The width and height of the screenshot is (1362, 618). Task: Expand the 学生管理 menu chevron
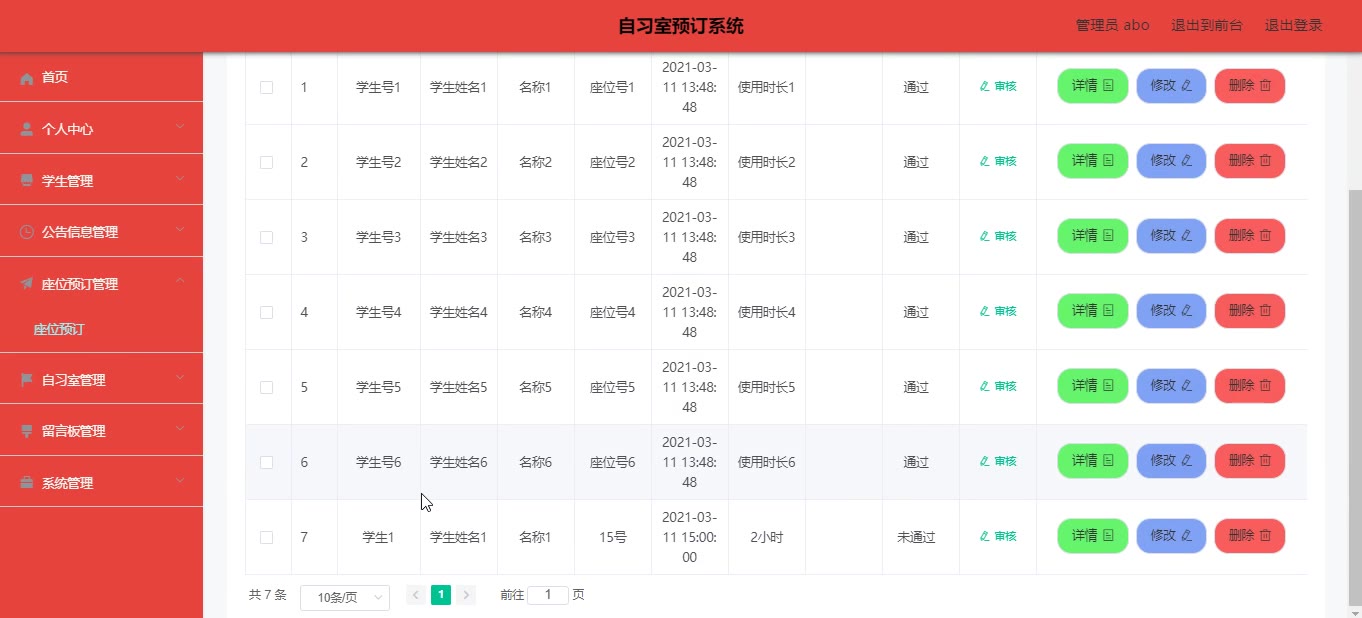(x=180, y=180)
